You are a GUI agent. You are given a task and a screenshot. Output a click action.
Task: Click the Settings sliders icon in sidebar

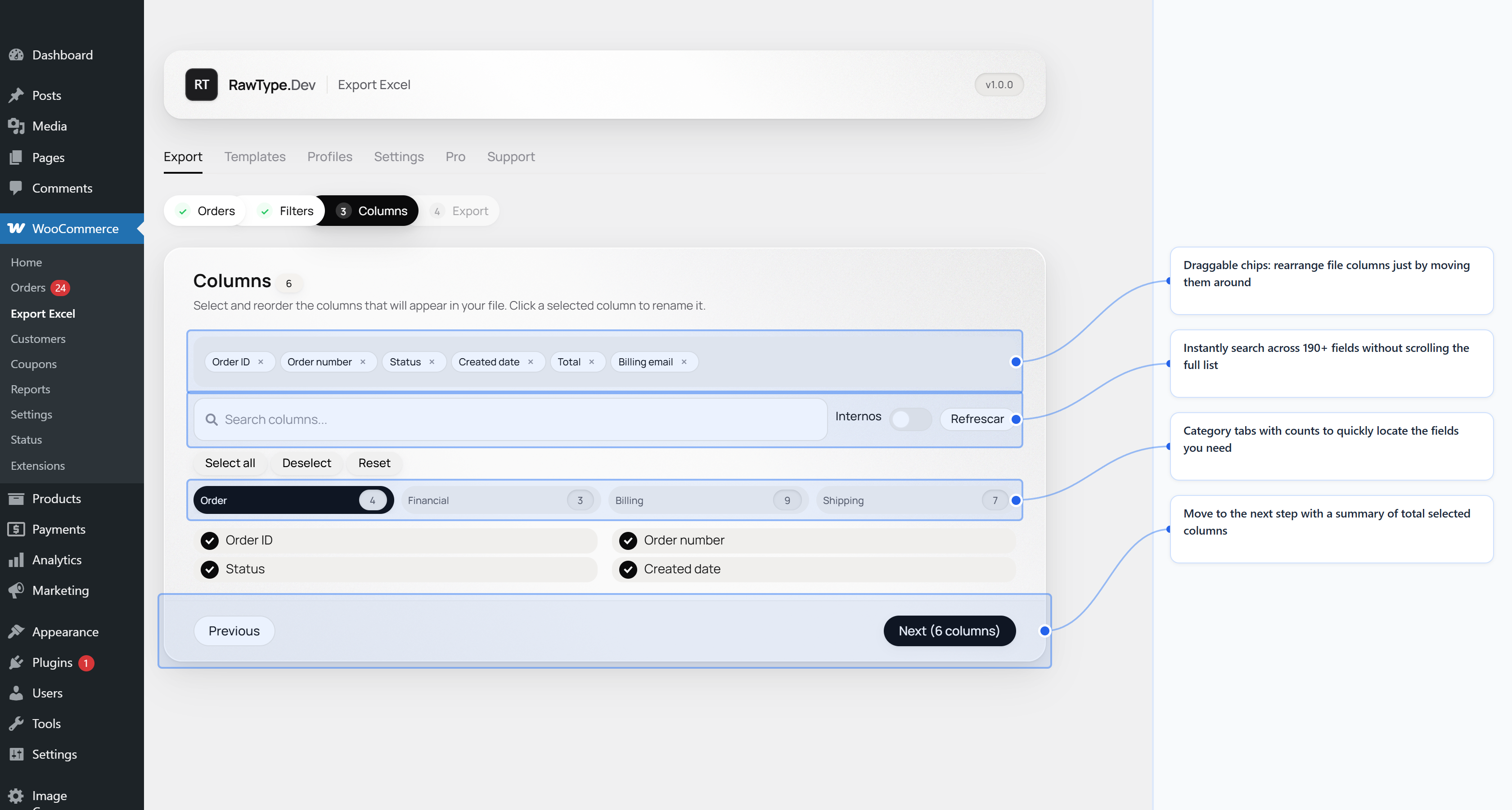point(17,754)
